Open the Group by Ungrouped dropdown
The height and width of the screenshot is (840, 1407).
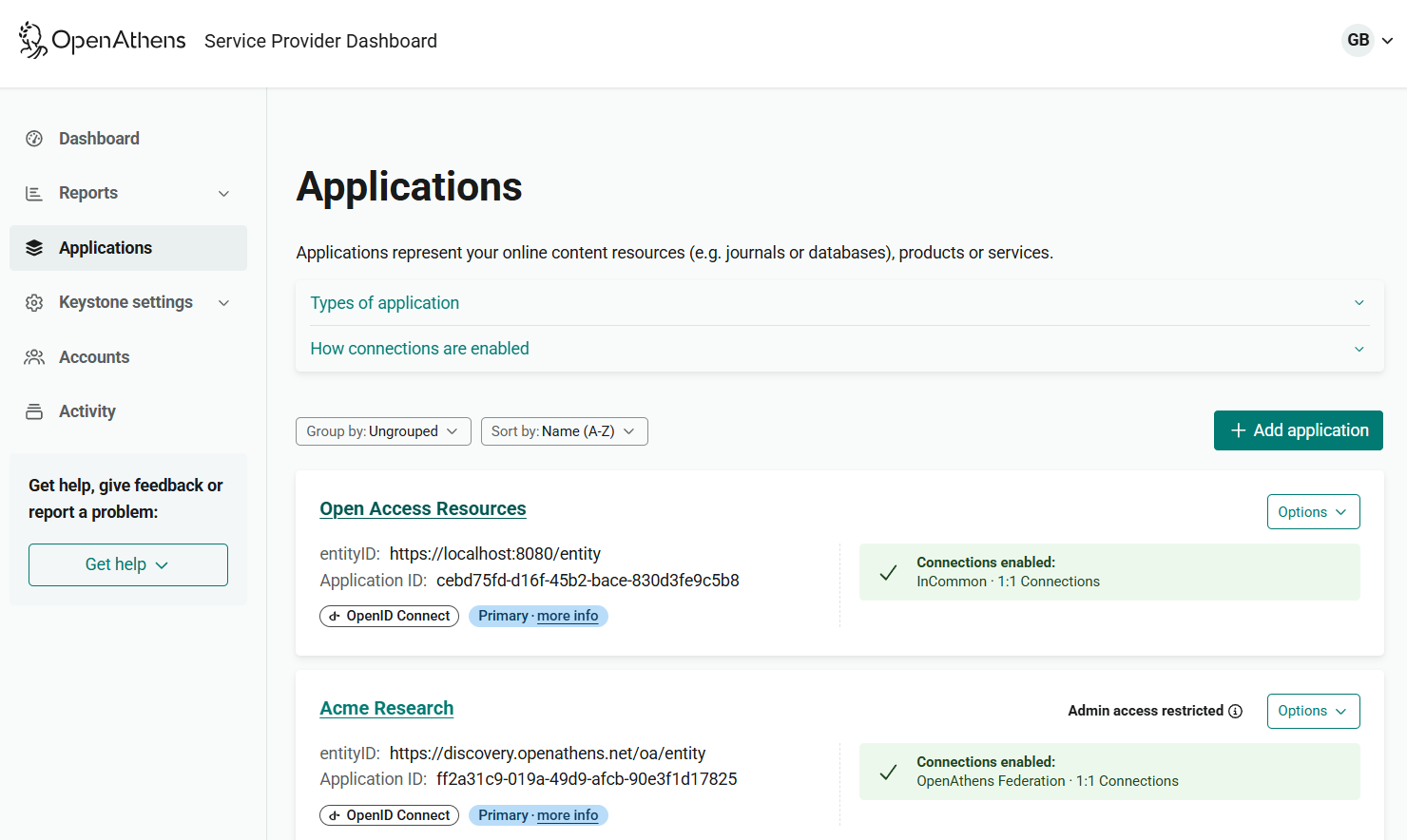coord(383,431)
